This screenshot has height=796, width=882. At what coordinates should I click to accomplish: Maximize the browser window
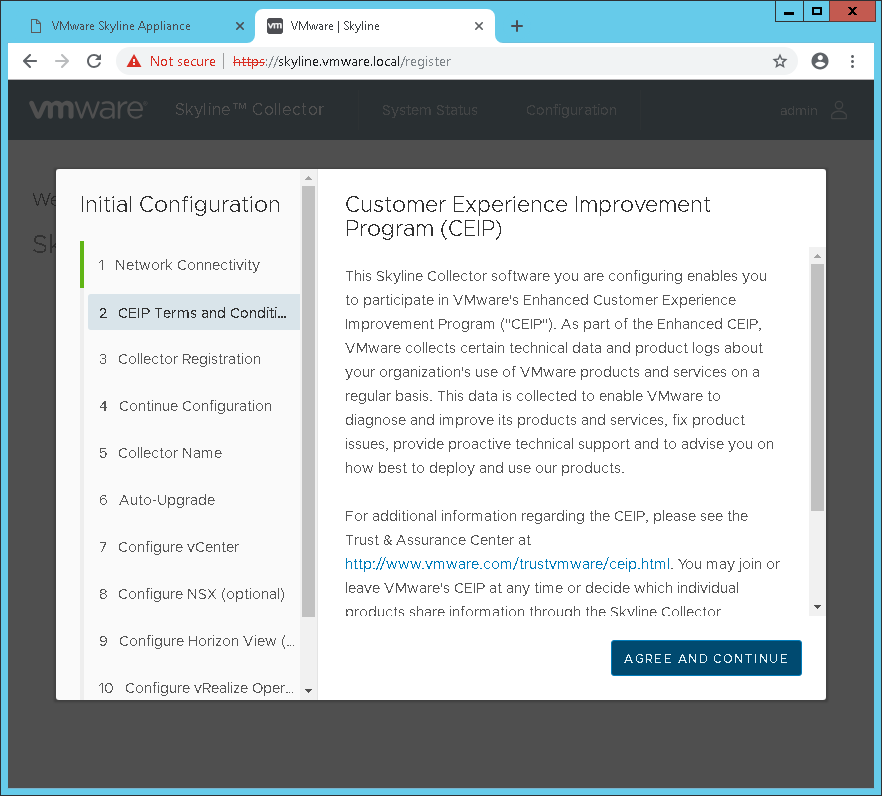tap(817, 11)
